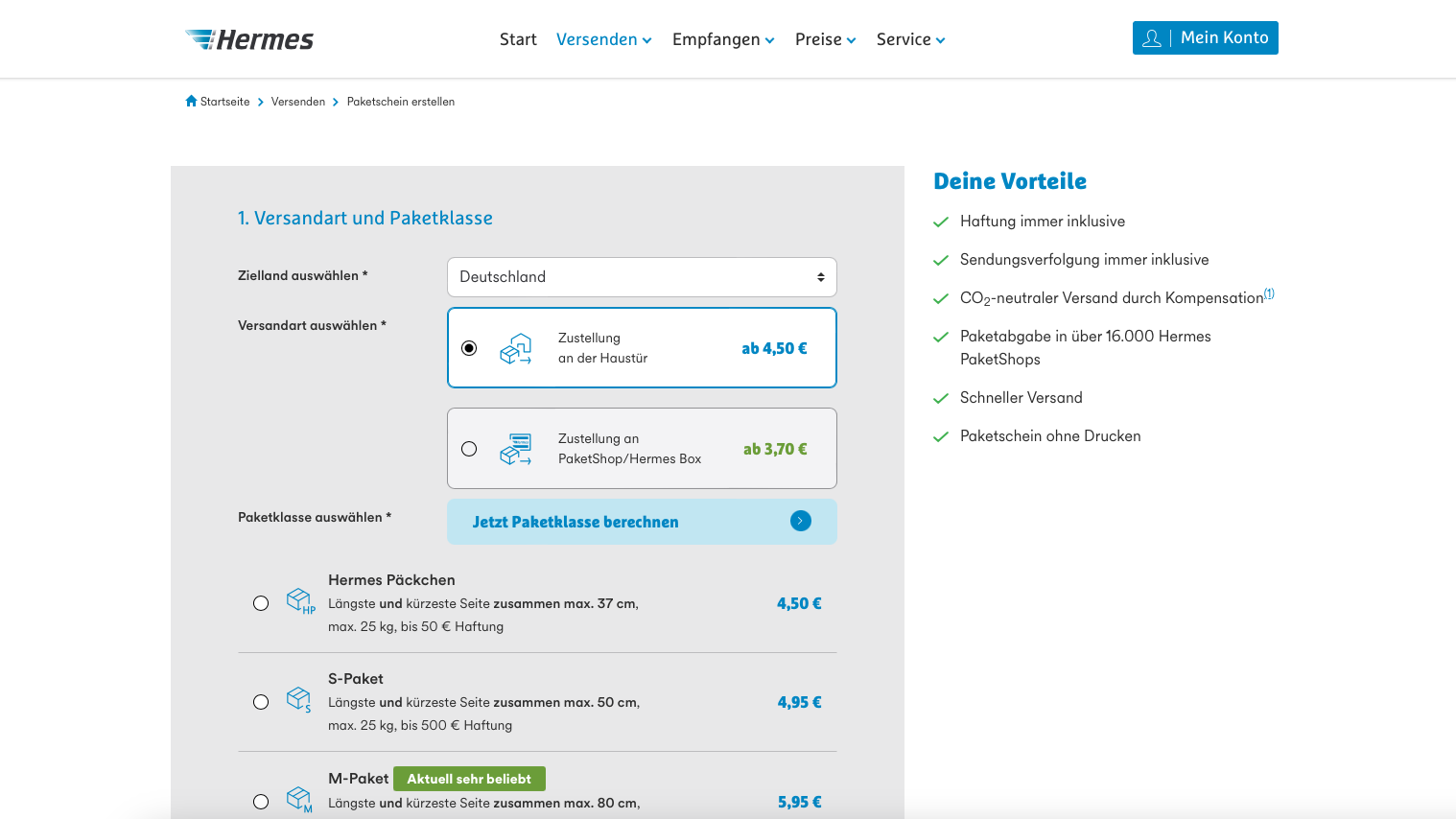Click the Mein Konto button
The height and width of the screenshot is (819, 1456).
tap(1205, 37)
